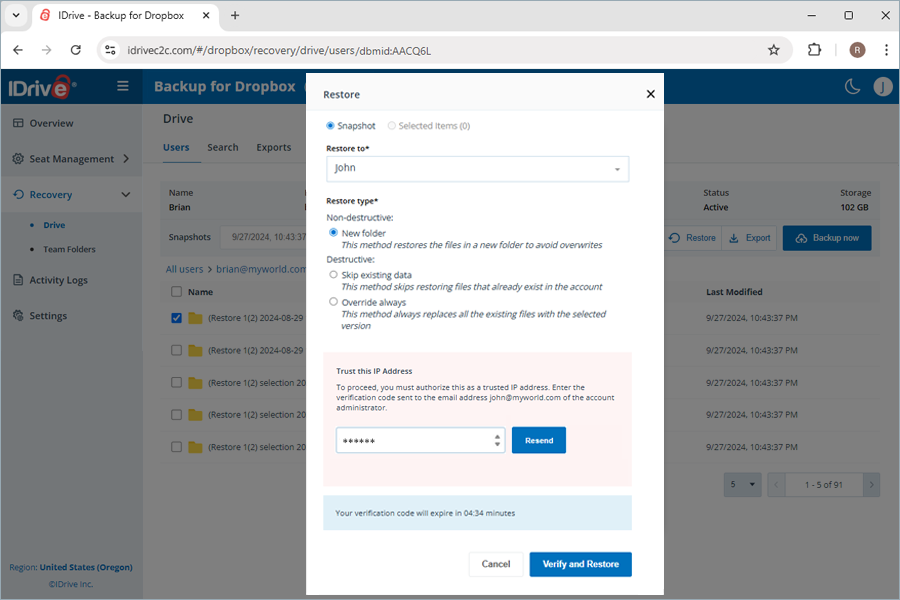Increase the verification code with the up stepper
This screenshot has width=900, height=600.
click(x=497, y=435)
